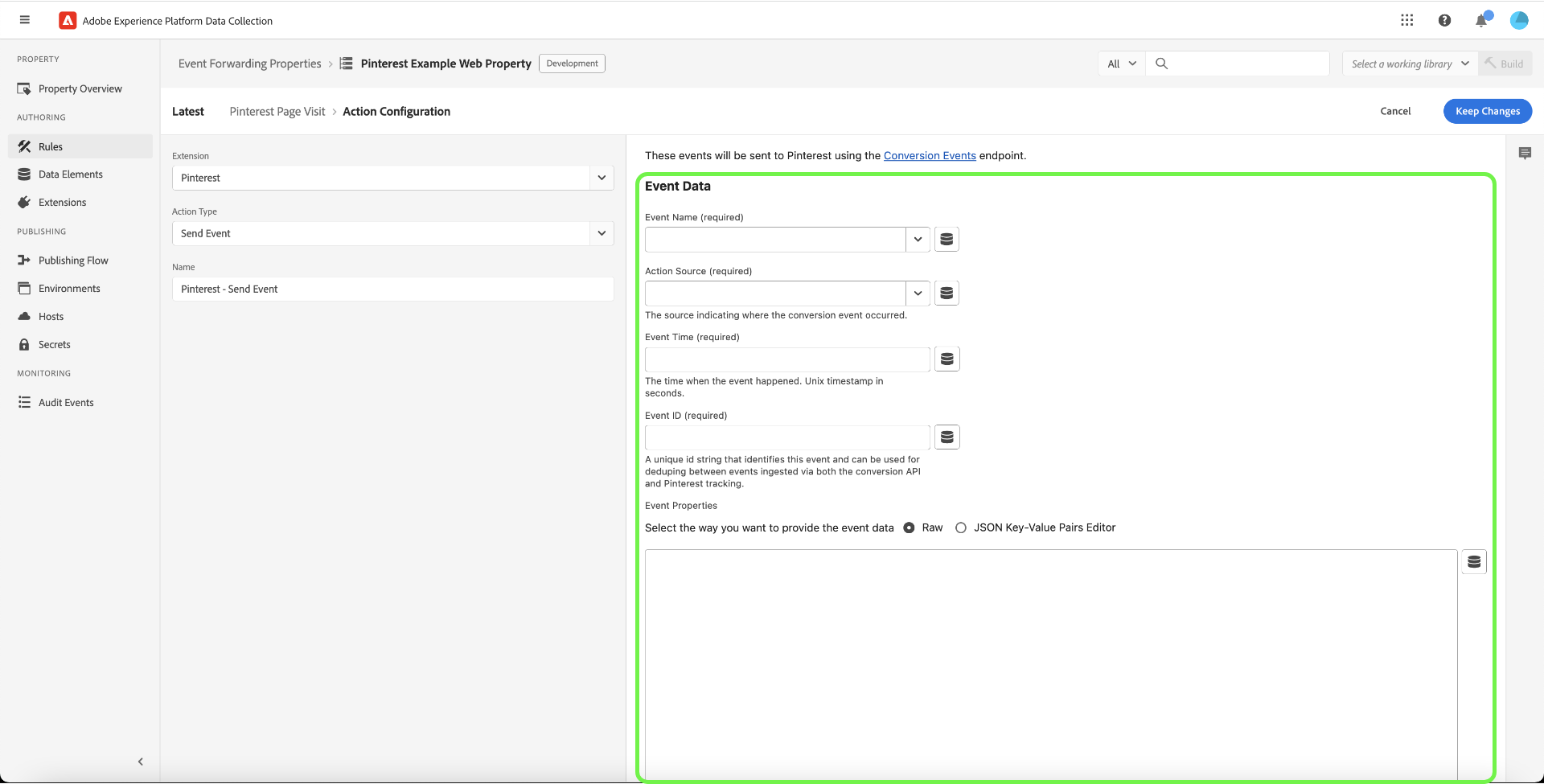Return to Pinterest Page Visit rule
This screenshot has width=1544, height=784.
(x=277, y=112)
